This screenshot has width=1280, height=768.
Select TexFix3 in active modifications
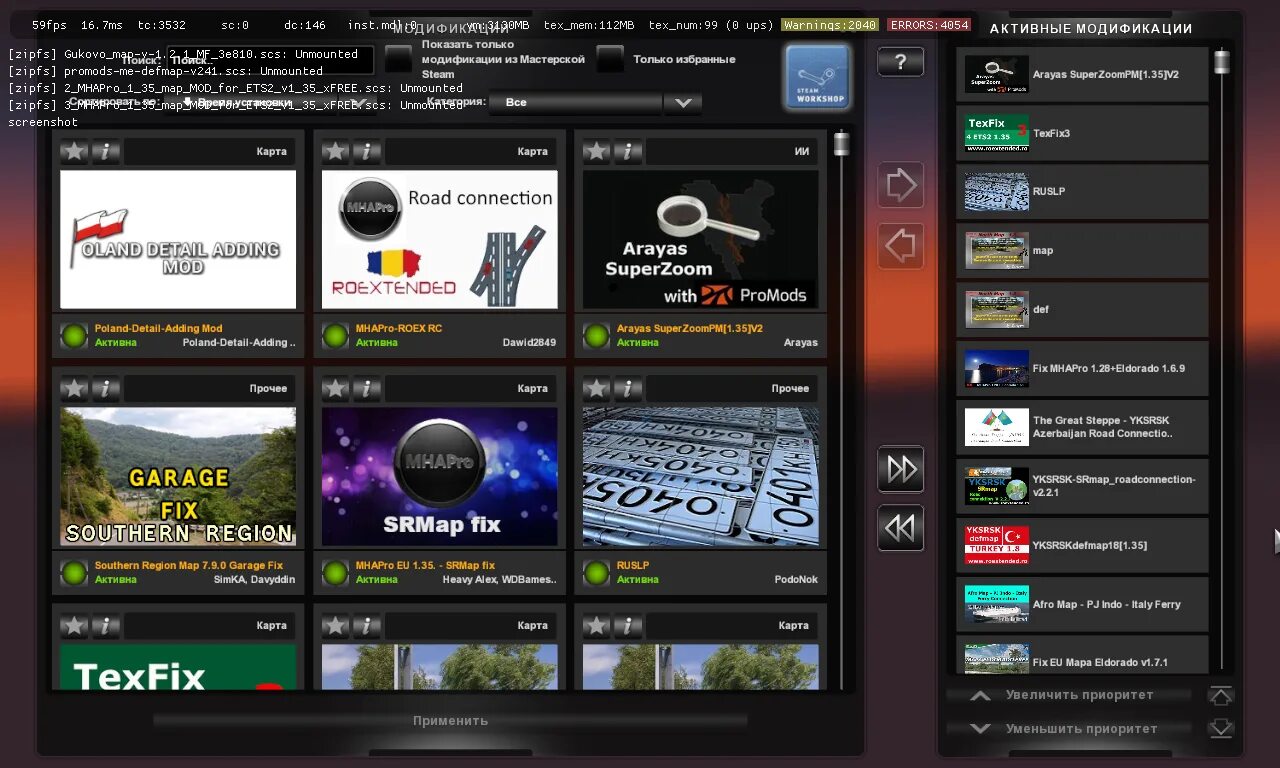1082,133
